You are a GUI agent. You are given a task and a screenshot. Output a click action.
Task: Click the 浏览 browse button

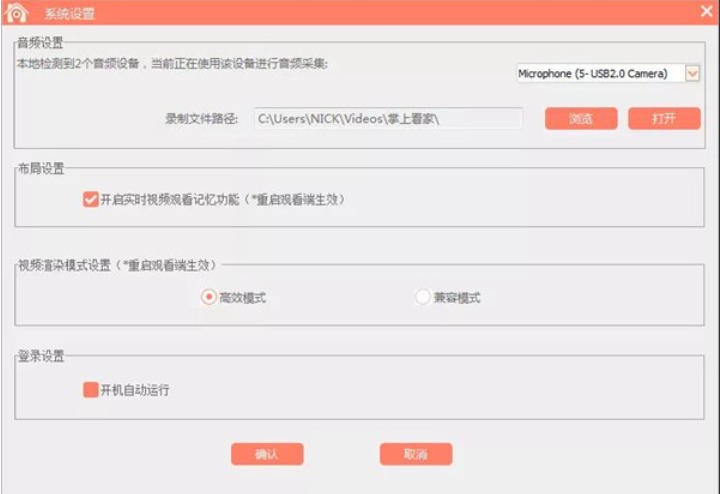click(x=581, y=119)
